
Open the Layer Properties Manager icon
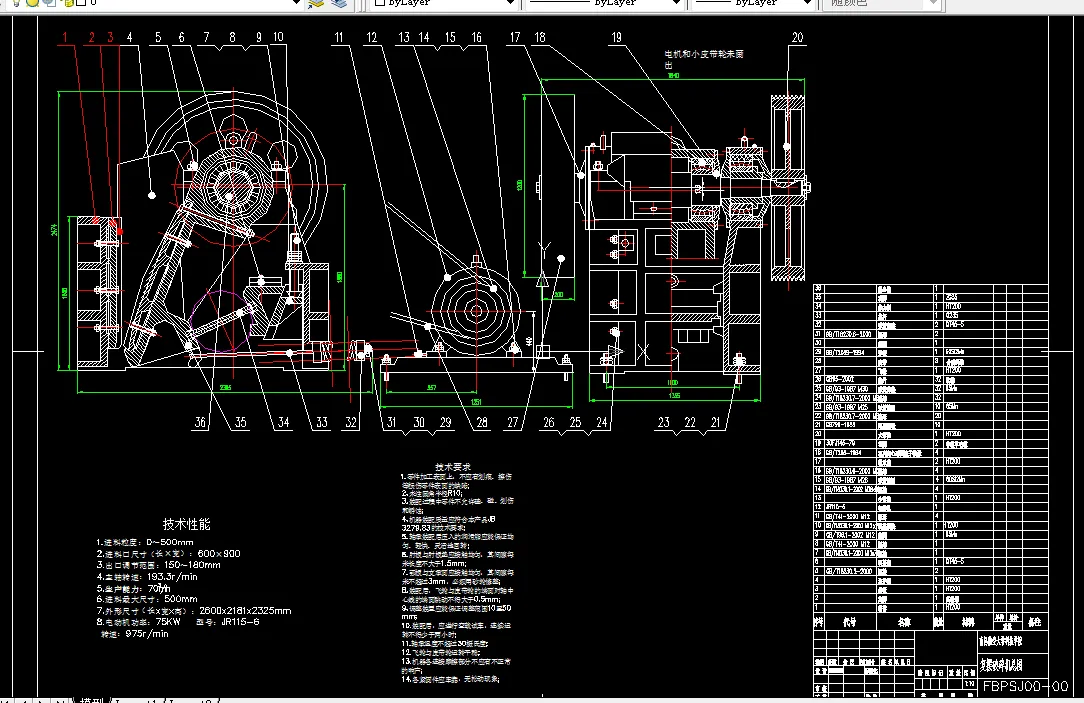[x=316, y=3]
